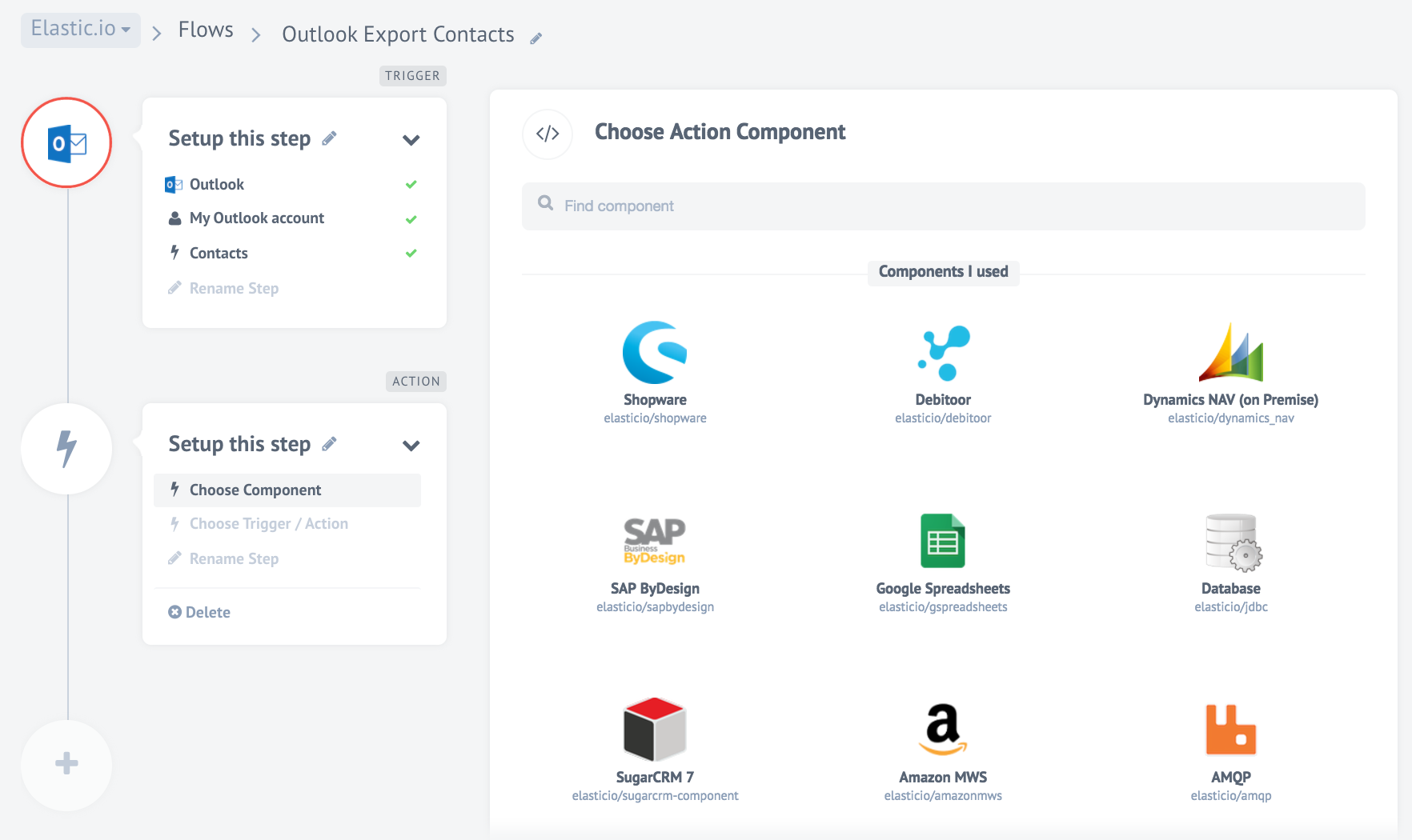Click the Outlook icon in trigger step list
The image size is (1412, 840).
pos(174,185)
